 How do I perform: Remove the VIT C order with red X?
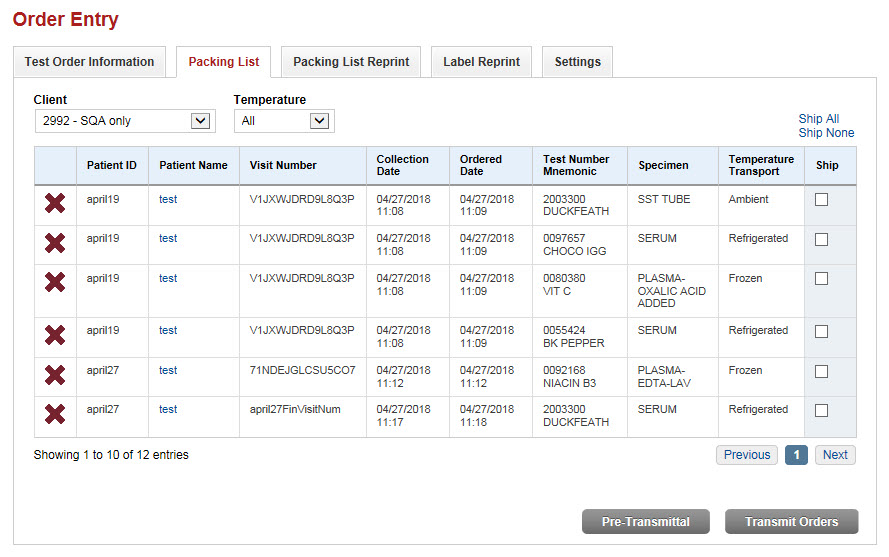55,282
